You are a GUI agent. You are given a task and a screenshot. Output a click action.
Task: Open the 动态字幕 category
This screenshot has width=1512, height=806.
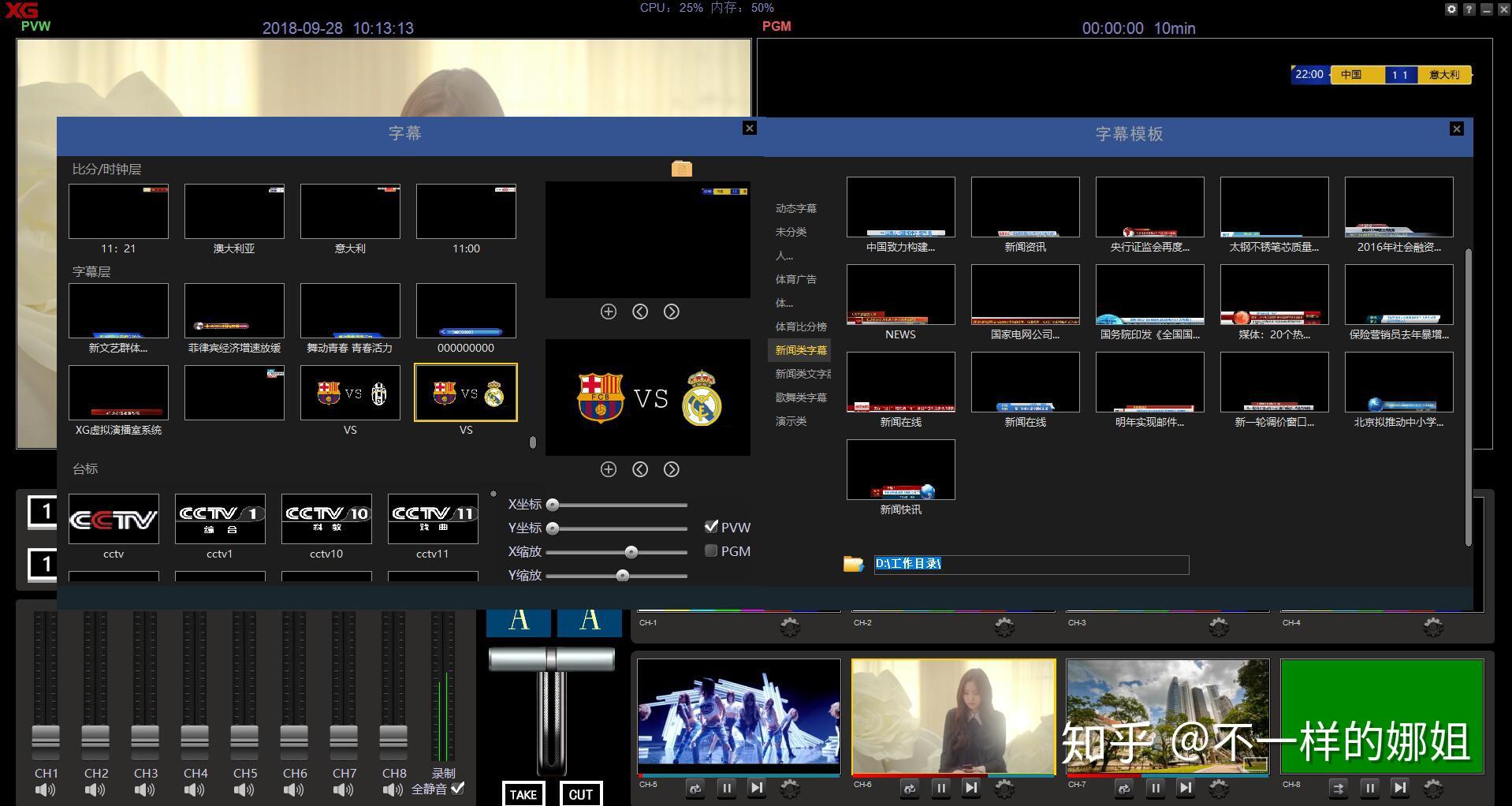(795, 208)
